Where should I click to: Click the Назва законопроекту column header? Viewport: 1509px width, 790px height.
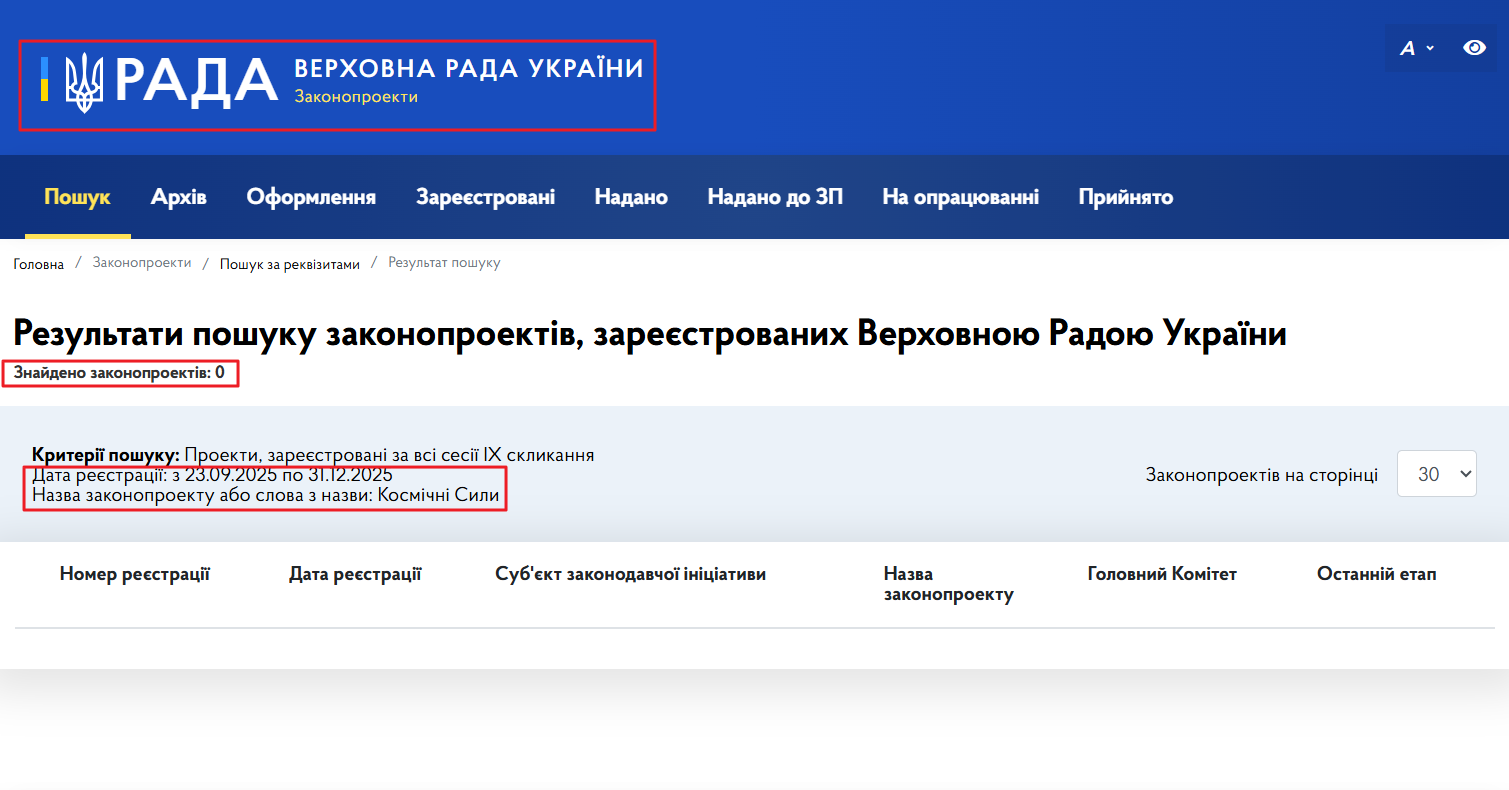point(948,584)
